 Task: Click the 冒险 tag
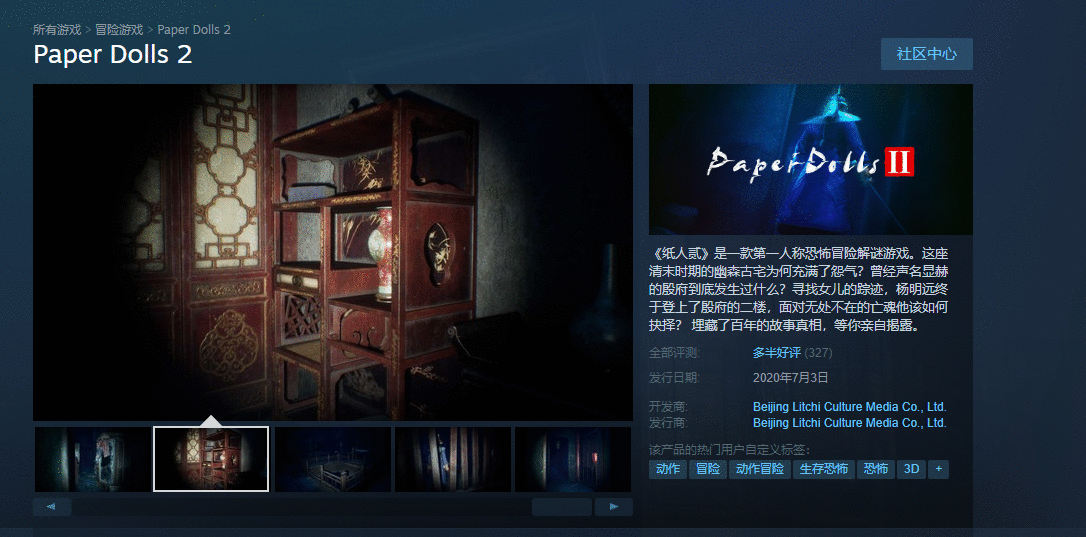(x=708, y=469)
